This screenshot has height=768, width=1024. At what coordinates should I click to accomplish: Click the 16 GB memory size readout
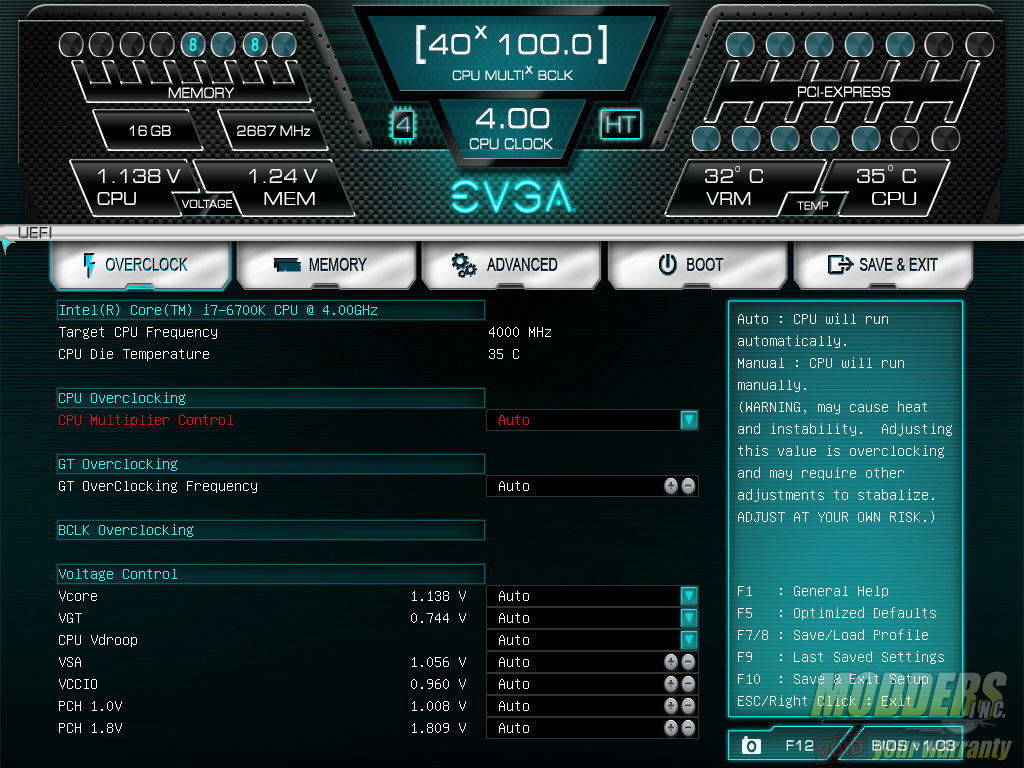[150, 131]
